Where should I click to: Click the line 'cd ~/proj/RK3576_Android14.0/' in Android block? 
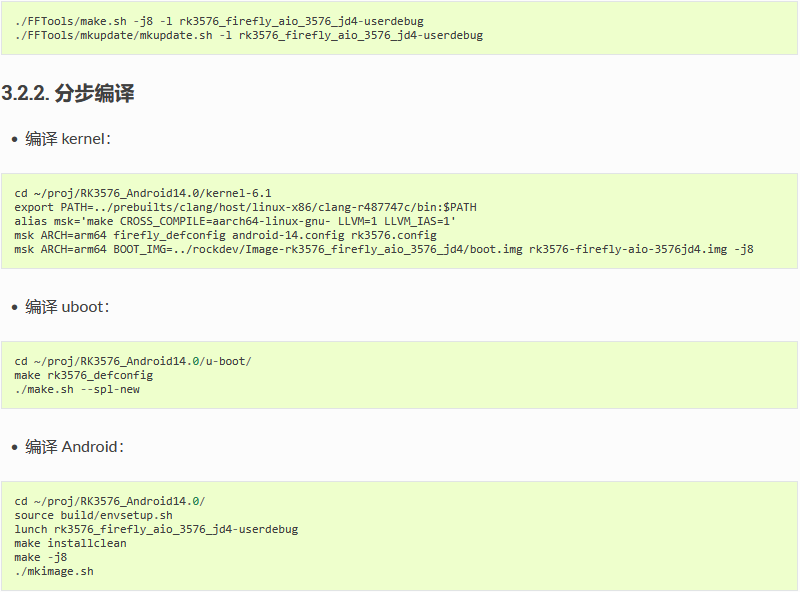coord(110,501)
